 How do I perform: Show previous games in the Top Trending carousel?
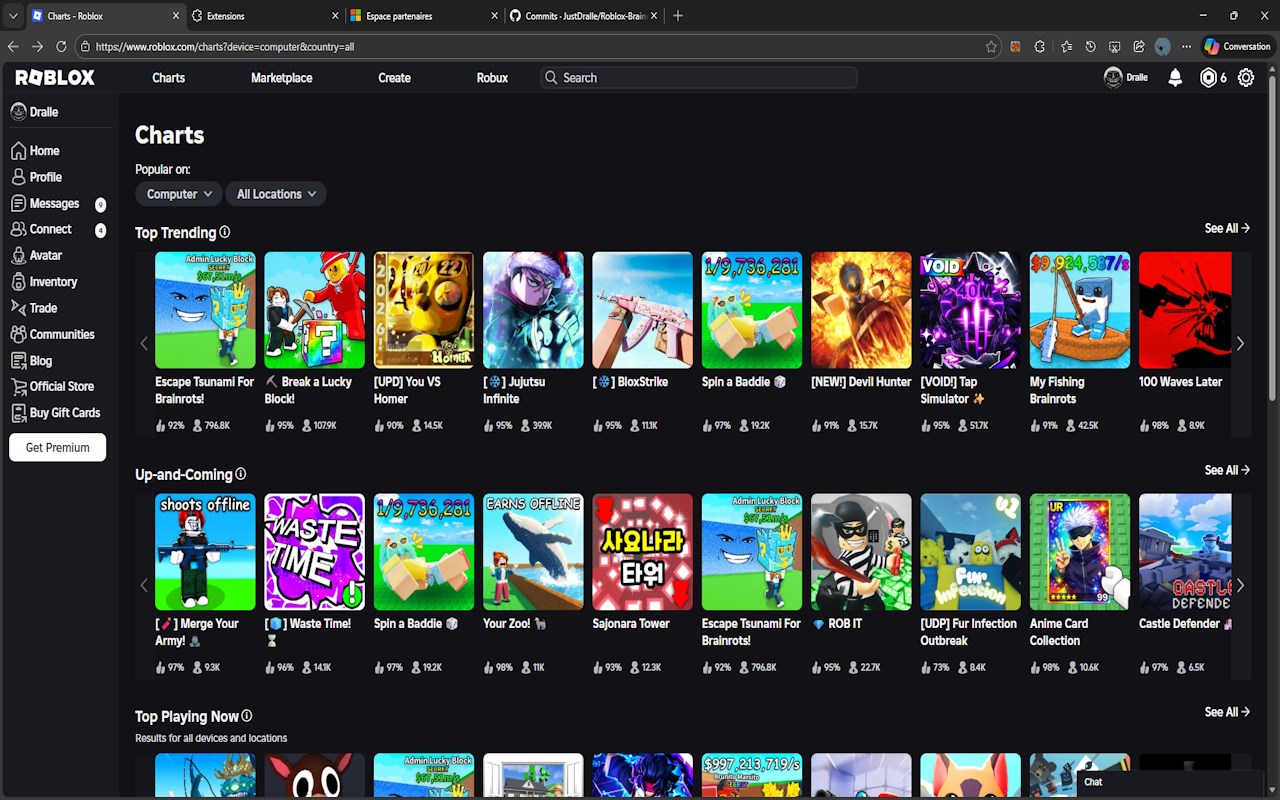point(144,343)
